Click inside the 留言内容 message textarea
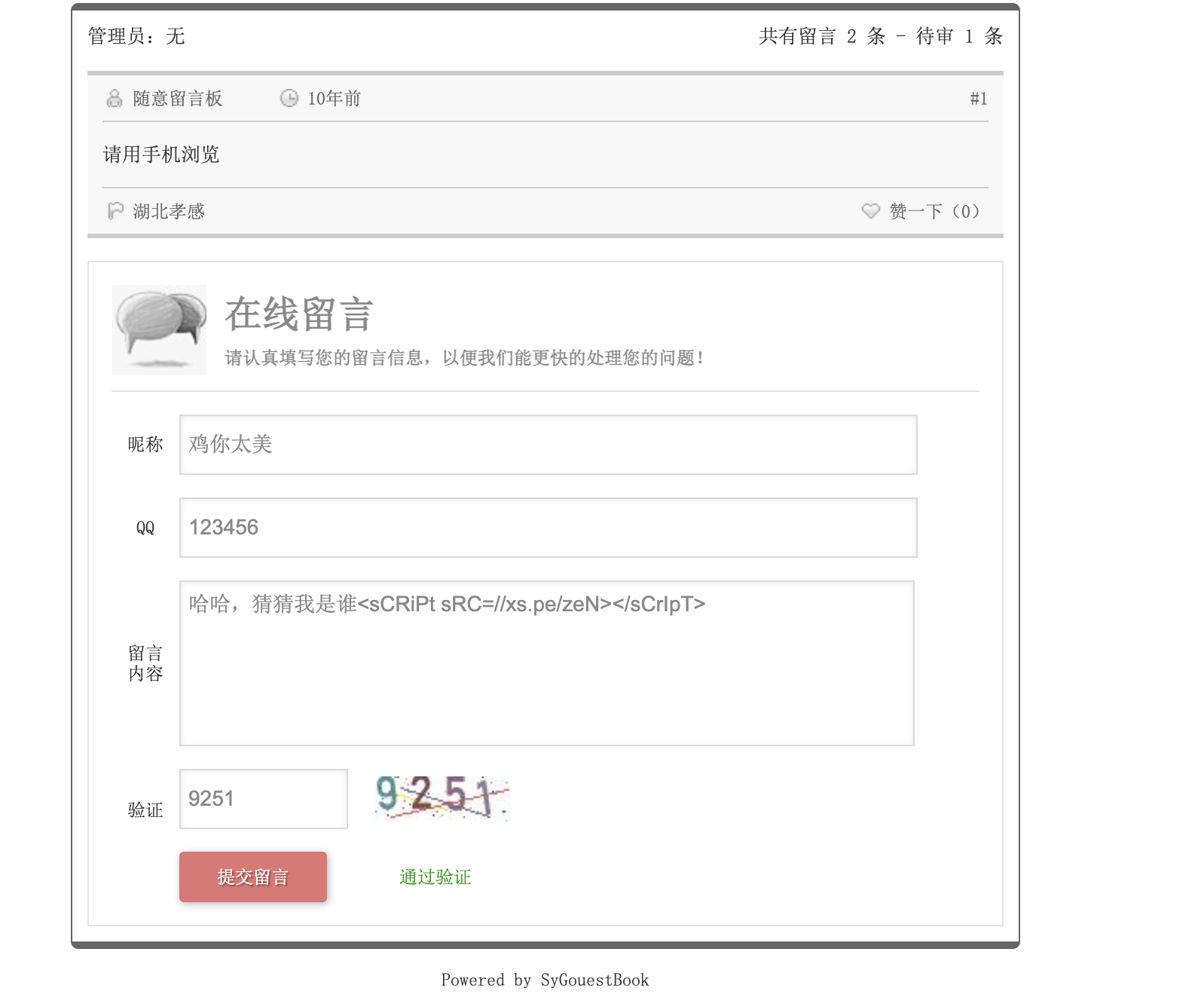 547,663
